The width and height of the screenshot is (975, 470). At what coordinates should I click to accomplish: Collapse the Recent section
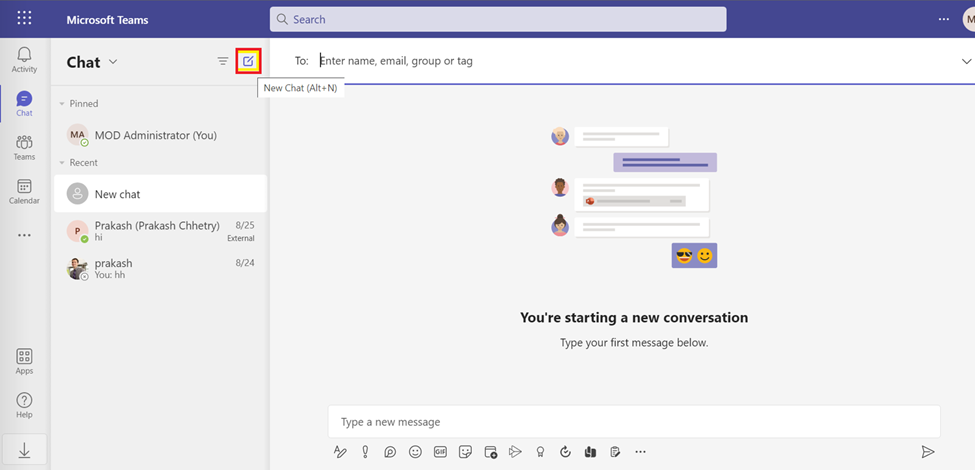pyautogui.click(x=62, y=163)
